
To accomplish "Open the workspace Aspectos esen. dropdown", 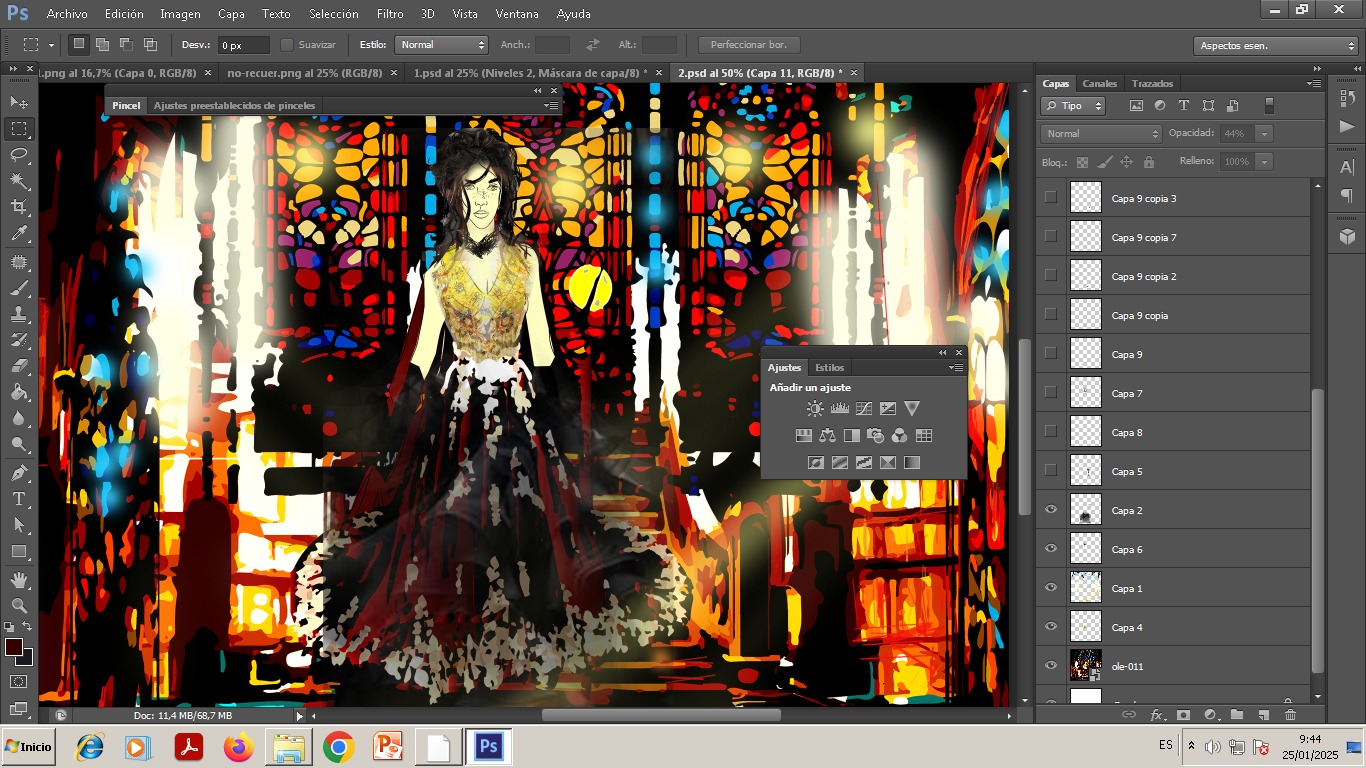I will pos(1275,46).
